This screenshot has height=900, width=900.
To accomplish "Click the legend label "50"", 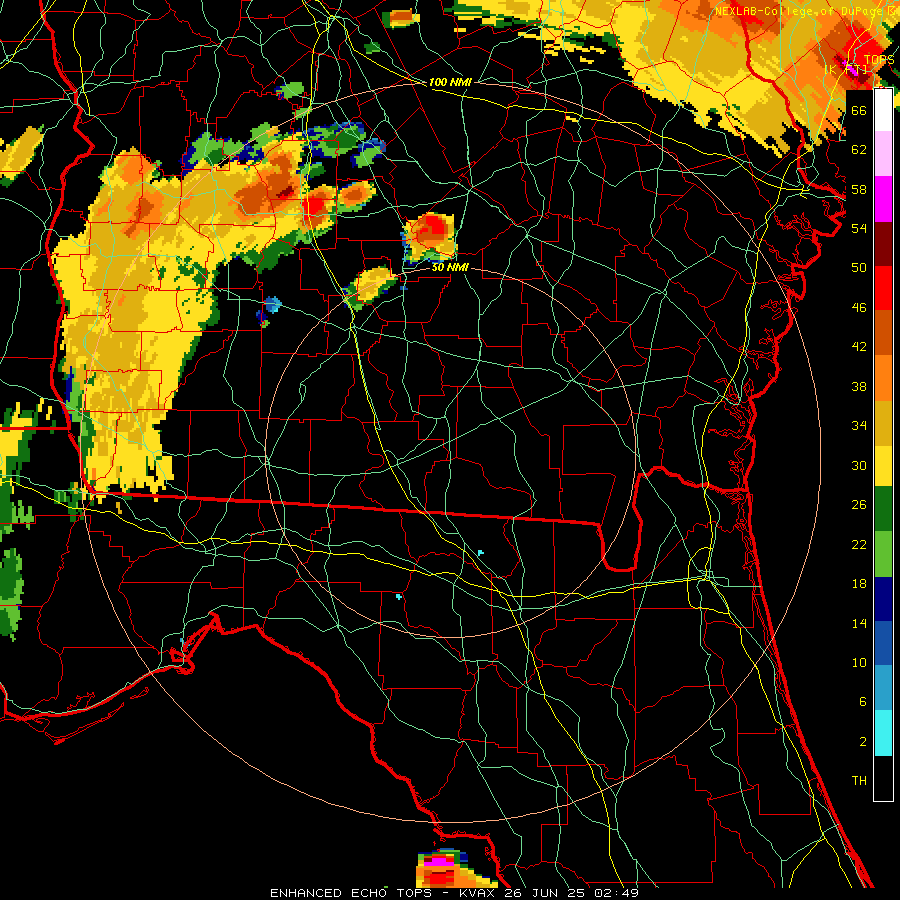I will (x=859, y=267).
